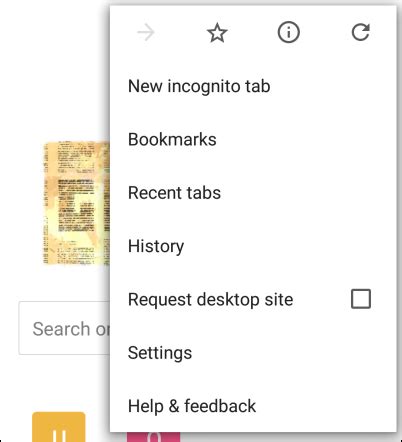Bookmark this page with the star icon
This screenshot has height=442, width=402.
tap(217, 33)
